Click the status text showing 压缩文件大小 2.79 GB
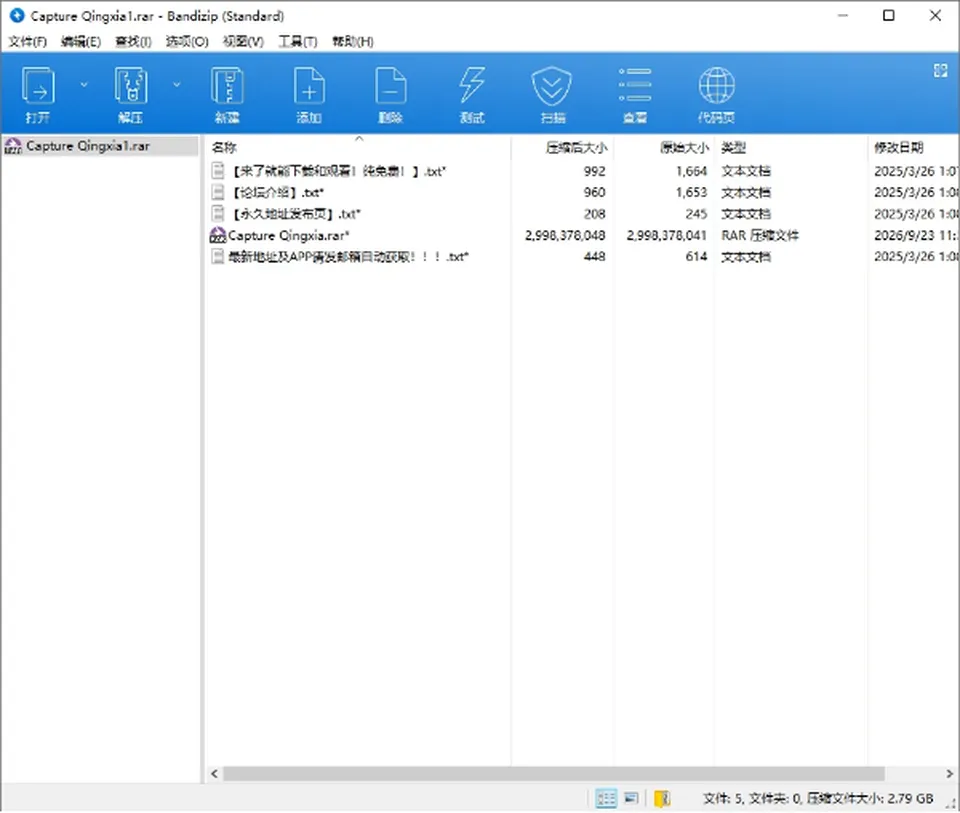The image size is (960, 813). tap(869, 798)
